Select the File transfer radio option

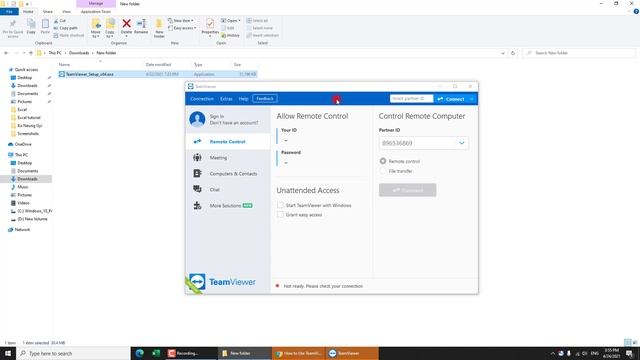tap(383, 171)
